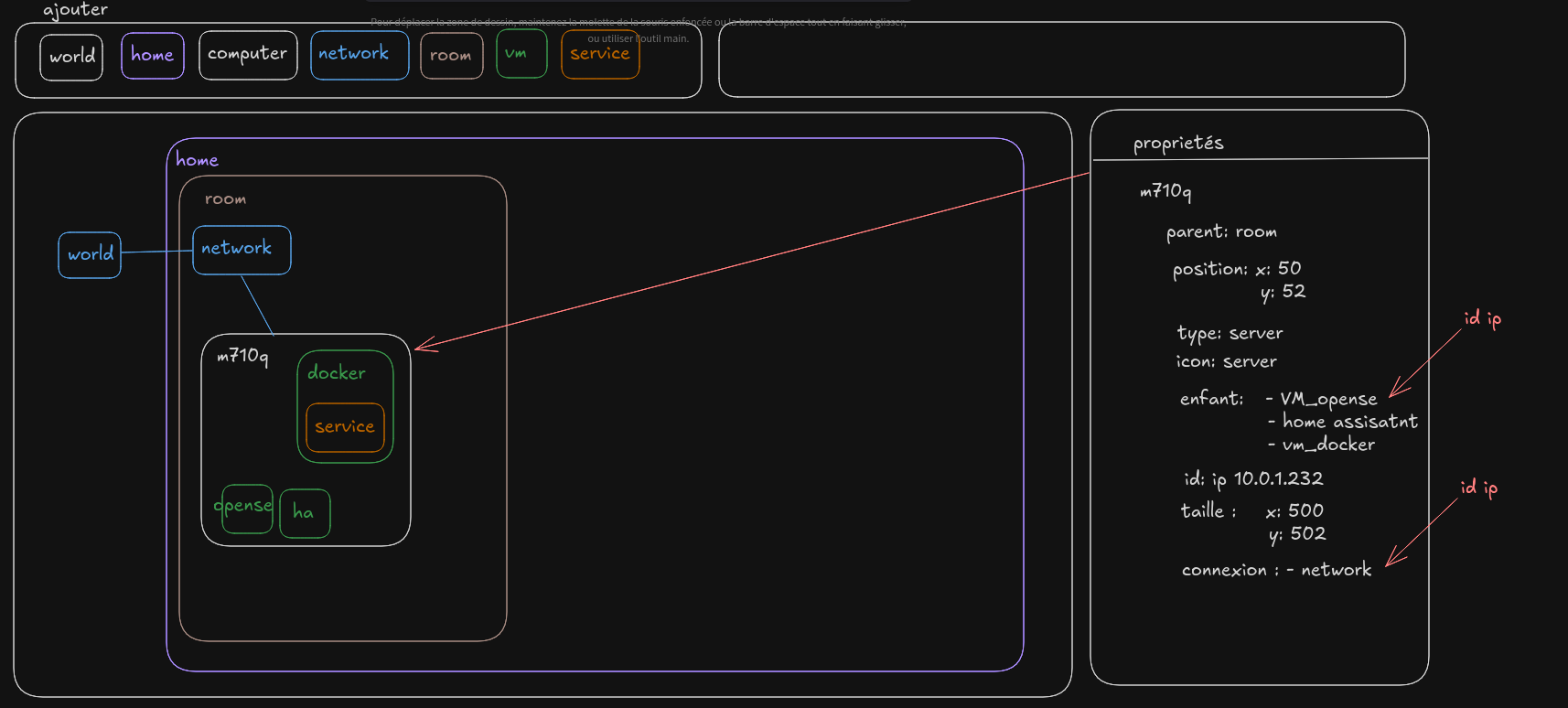The height and width of the screenshot is (708, 1568).
Task: Select the world node on the canvas
Action: click(90, 254)
